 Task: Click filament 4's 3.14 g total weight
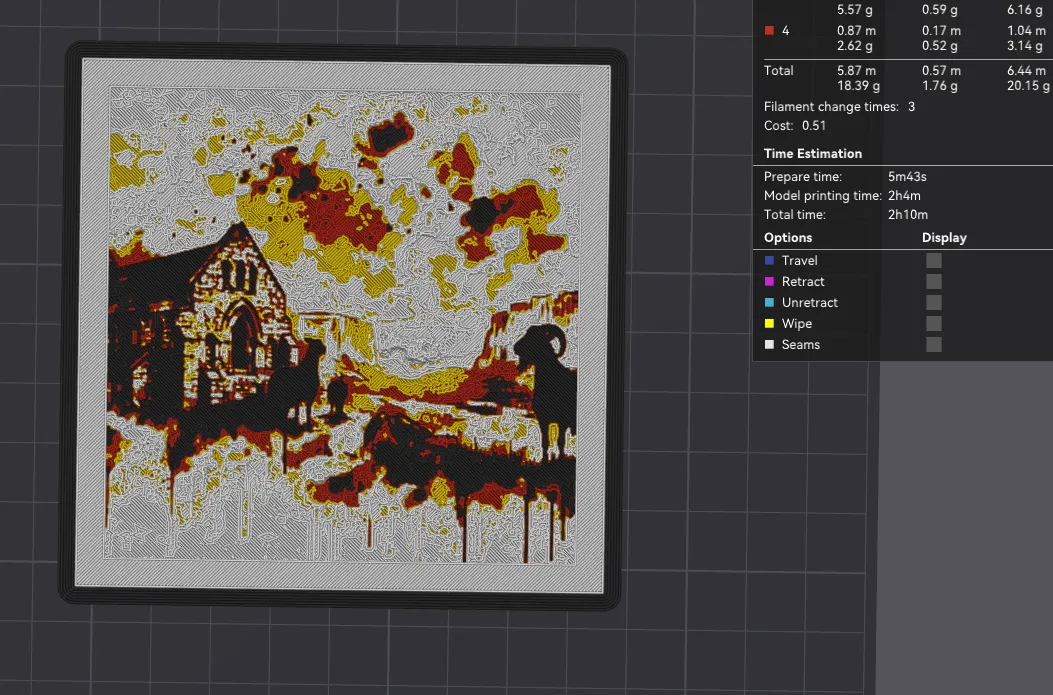[x=1025, y=46]
